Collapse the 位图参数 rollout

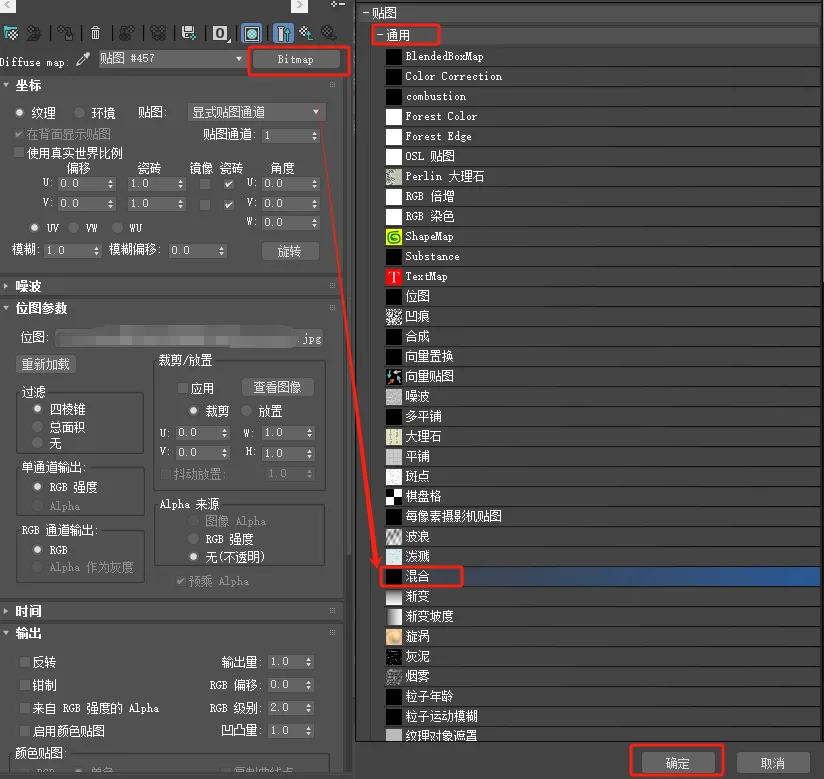pyautogui.click(x=6, y=308)
